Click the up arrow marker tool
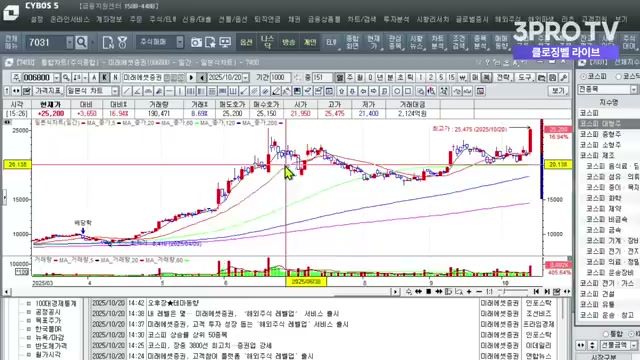This screenshot has width=640, height=360. (342, 91)
